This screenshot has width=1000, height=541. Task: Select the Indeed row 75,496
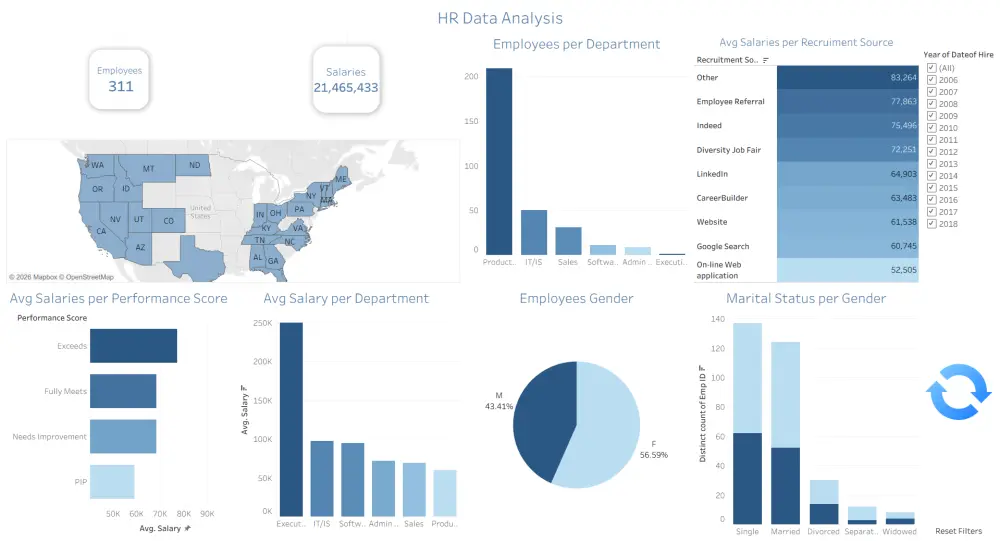click(806, 126)
